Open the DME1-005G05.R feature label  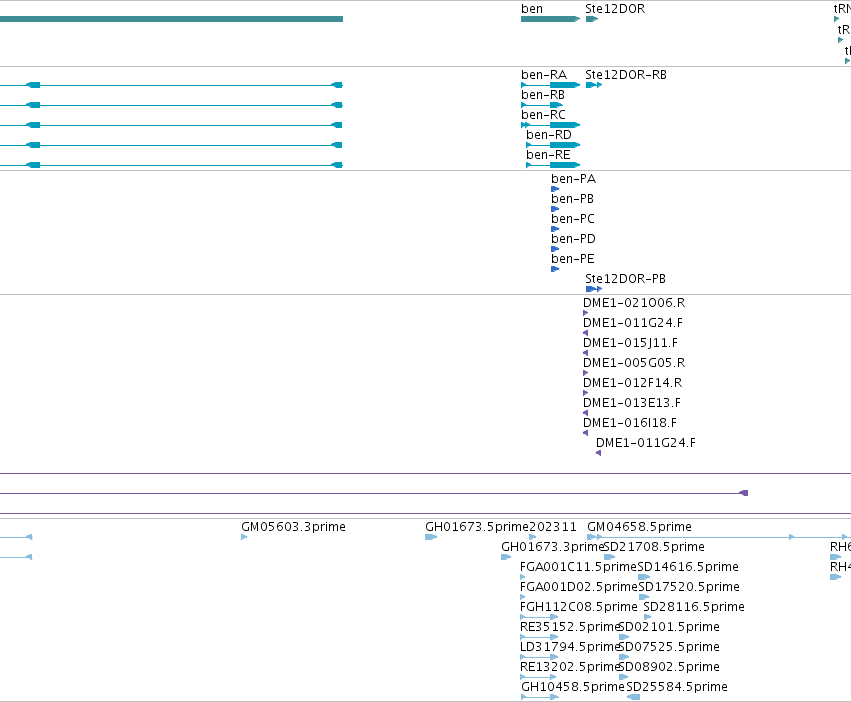coord(634,363)
